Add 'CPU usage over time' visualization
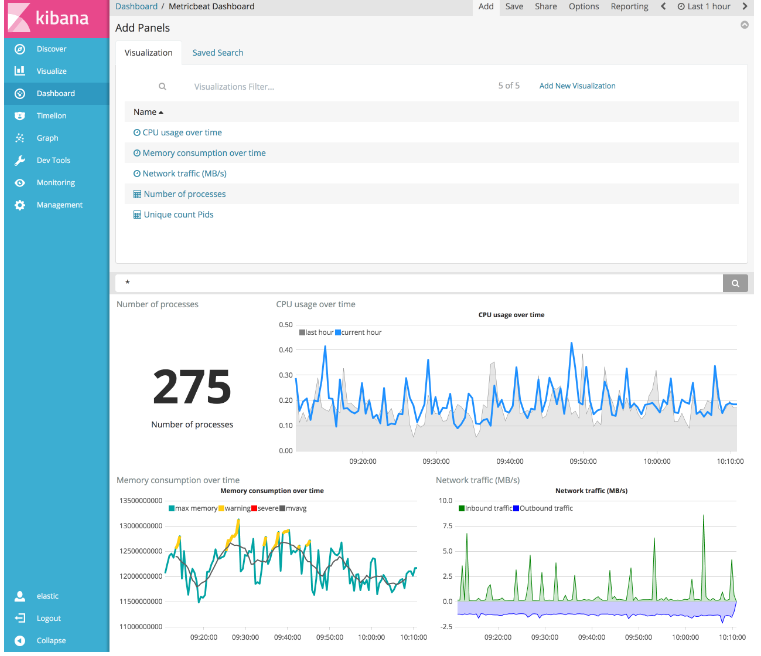 (x=182, y=132)
